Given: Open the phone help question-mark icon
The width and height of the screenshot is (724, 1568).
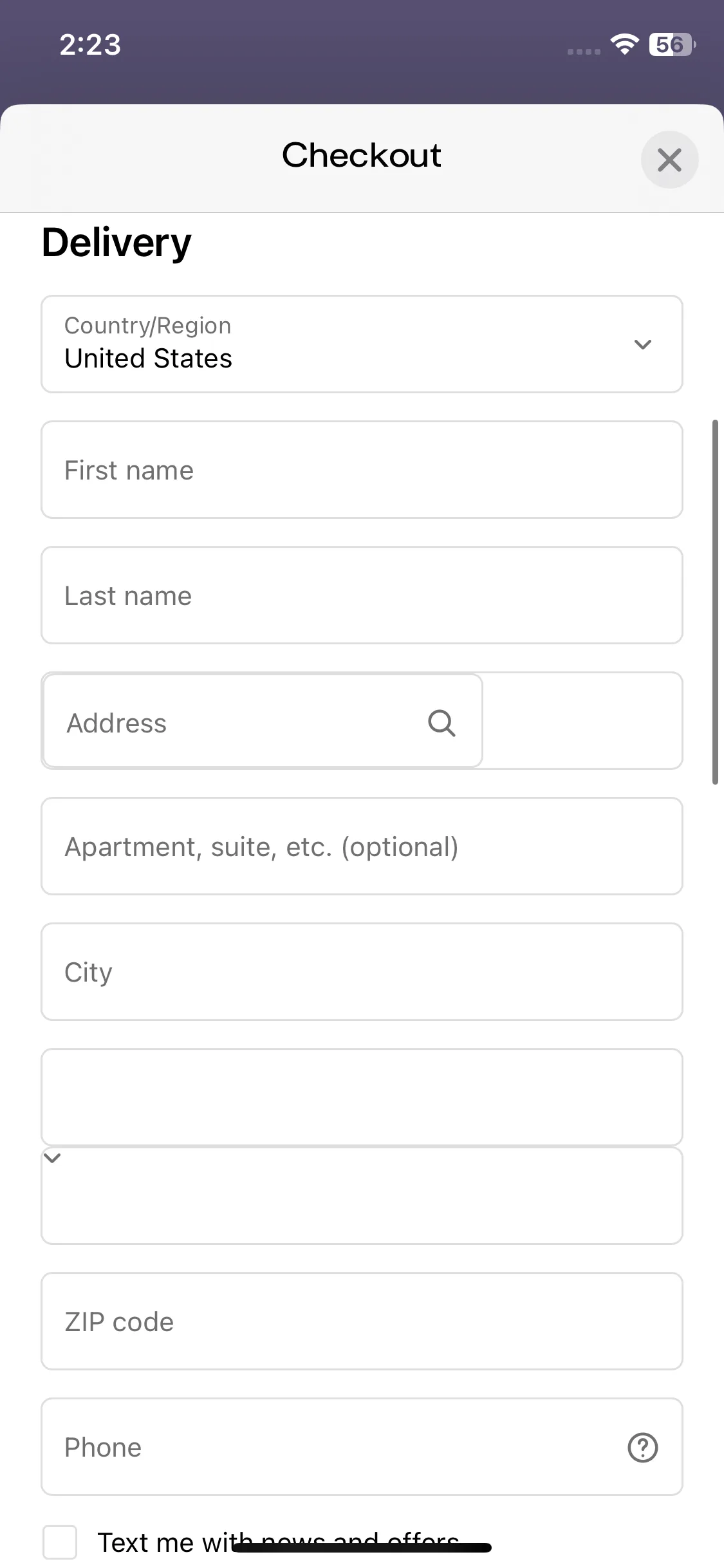Looking at the screenshot, I should [642, 1448].
